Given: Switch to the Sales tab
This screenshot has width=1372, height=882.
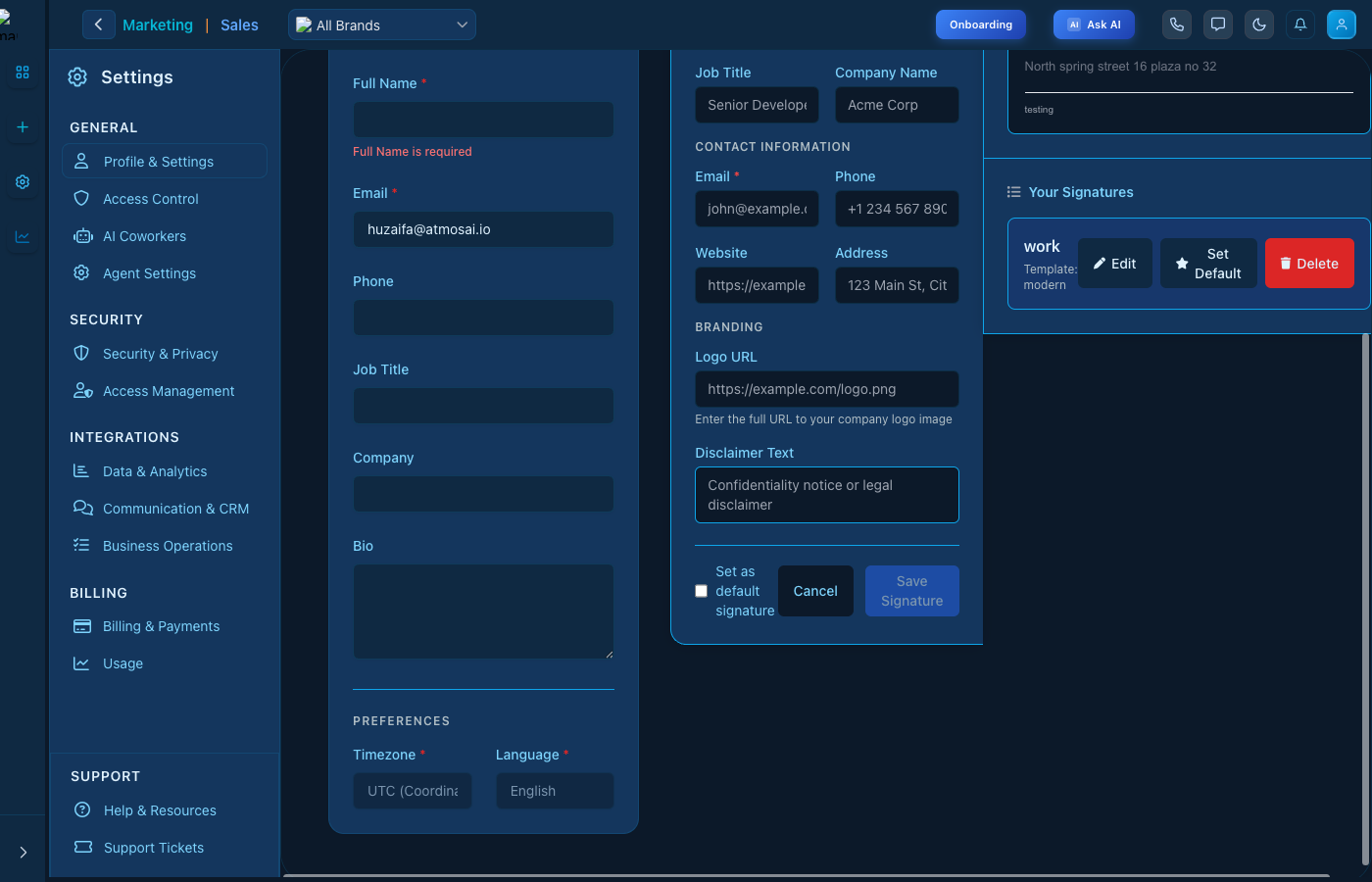Looking at the screenshot, I should coord(239,25).
